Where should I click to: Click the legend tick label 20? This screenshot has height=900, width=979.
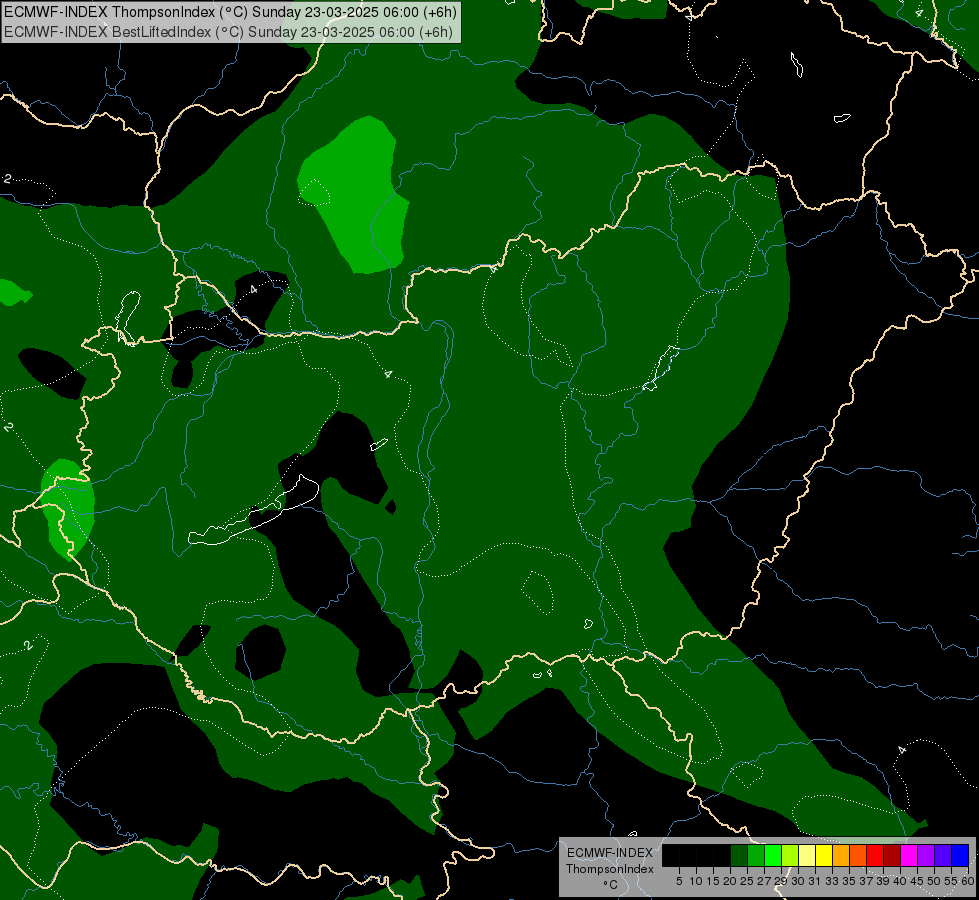coord(730,881)
